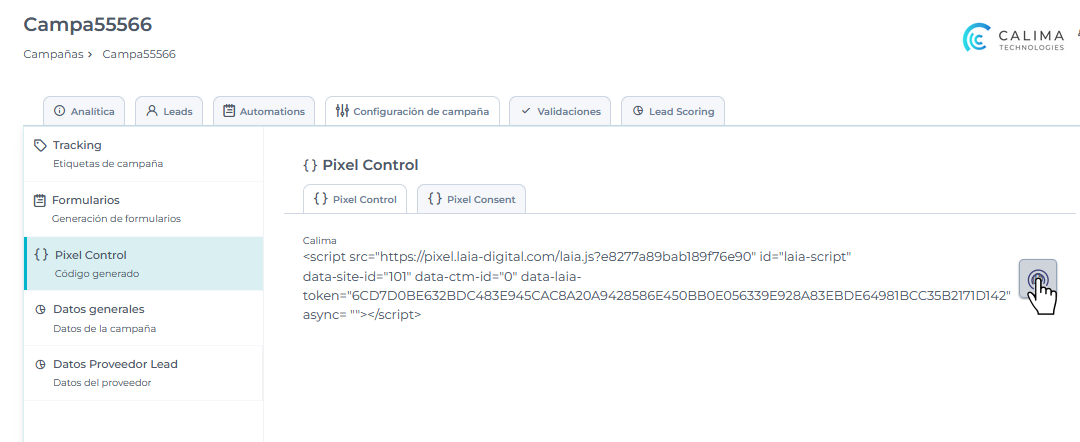The image size is (1080, 442).
Task: Switch to the Automations tab
Action: 264,111
